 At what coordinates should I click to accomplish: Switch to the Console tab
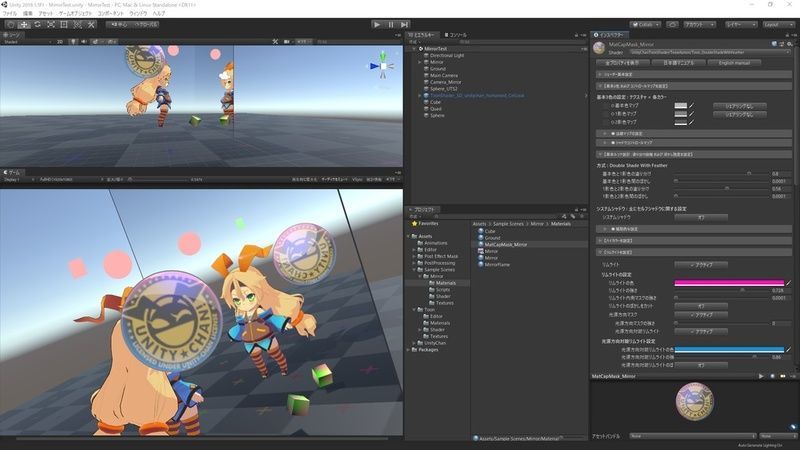pos(458,34)
